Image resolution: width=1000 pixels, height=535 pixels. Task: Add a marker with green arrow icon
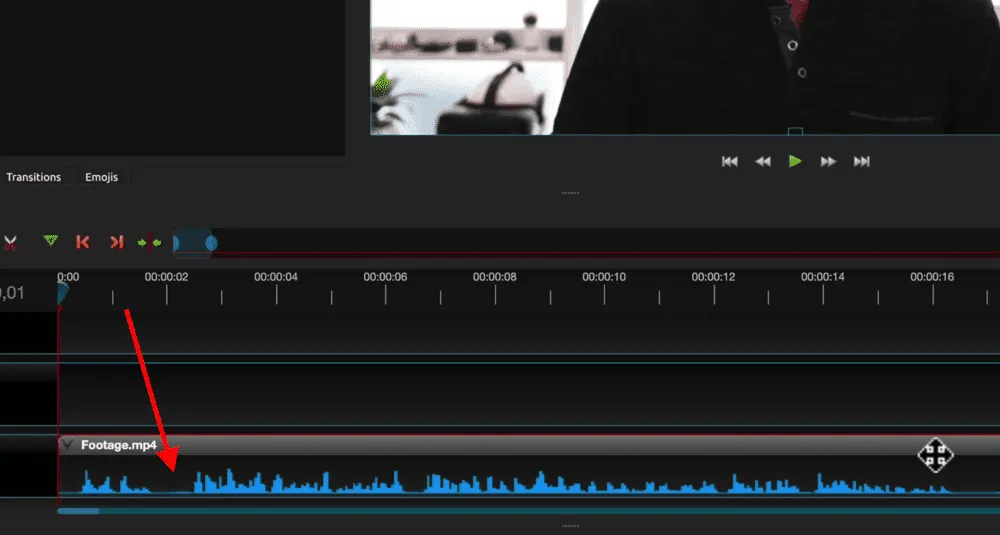pos(51,242)
